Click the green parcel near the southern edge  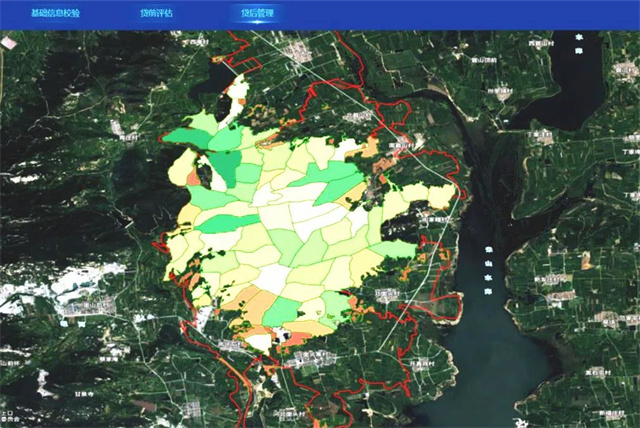[282, 308]
